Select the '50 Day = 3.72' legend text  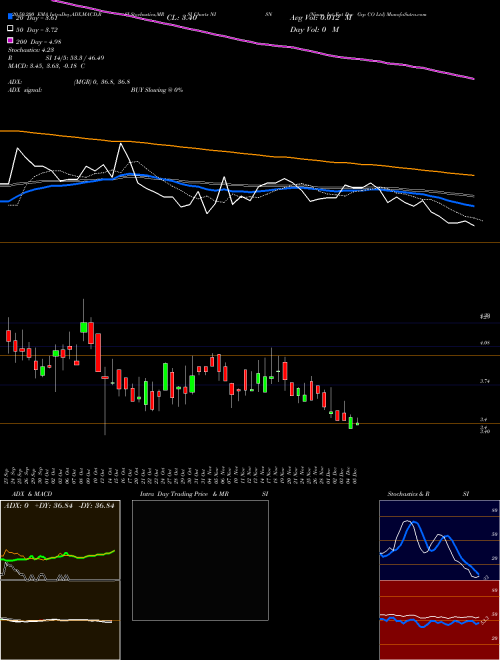(37, 30)
